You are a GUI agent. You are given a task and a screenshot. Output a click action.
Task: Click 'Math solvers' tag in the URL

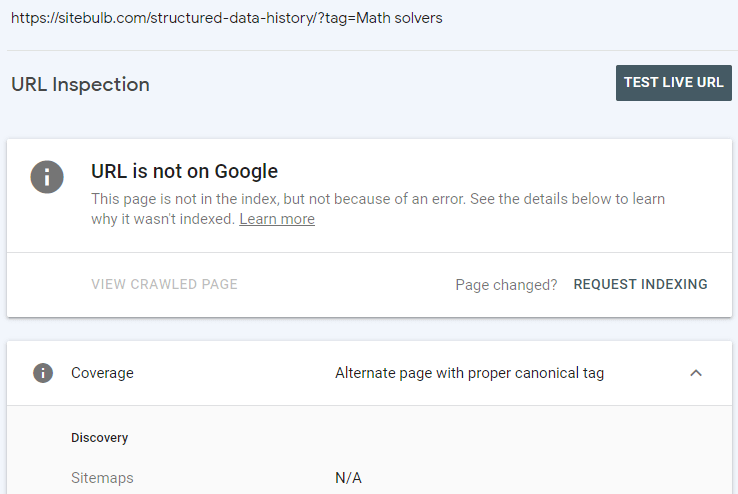tap(400, 18)
